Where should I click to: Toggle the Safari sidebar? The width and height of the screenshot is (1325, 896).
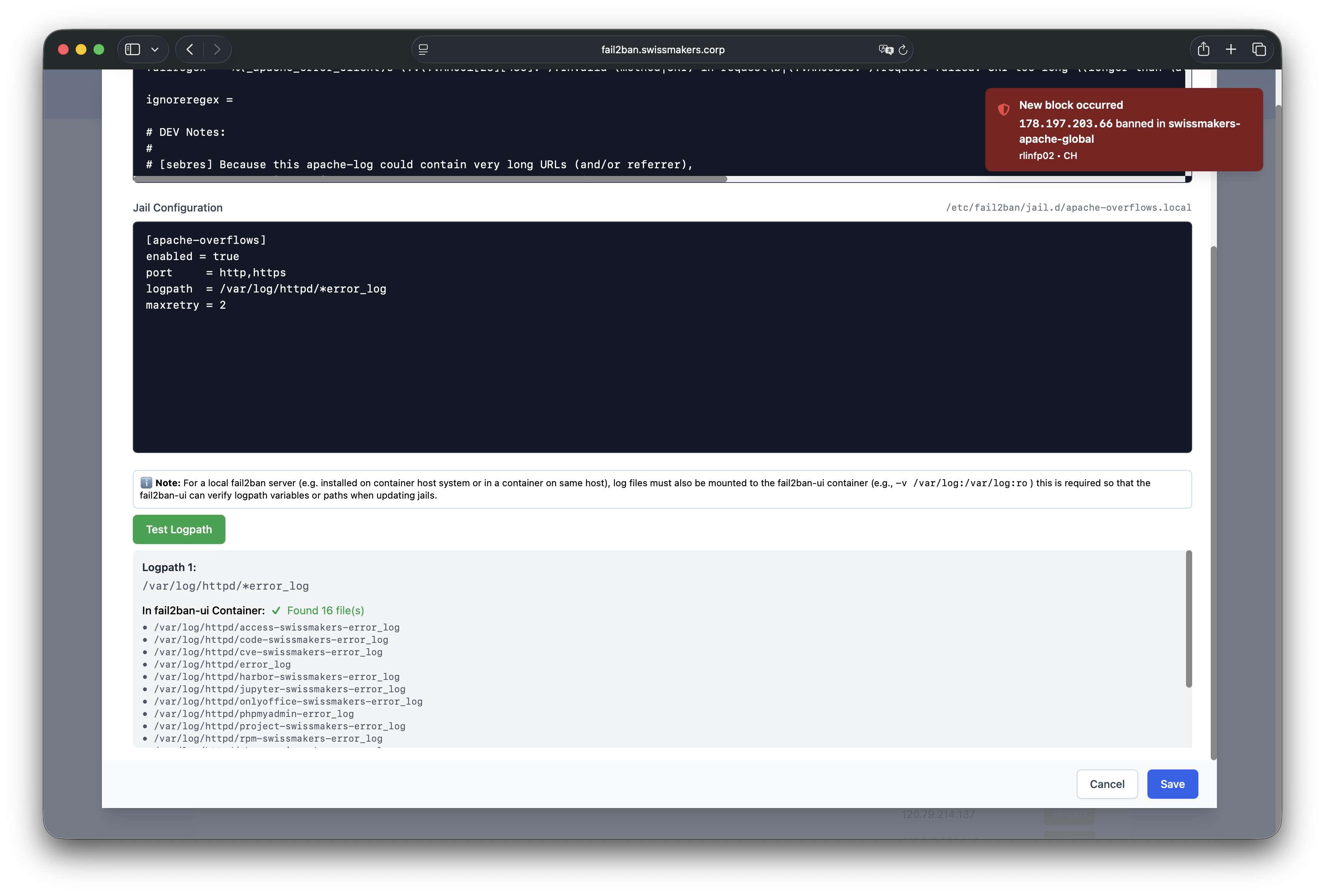pos(132,49)
